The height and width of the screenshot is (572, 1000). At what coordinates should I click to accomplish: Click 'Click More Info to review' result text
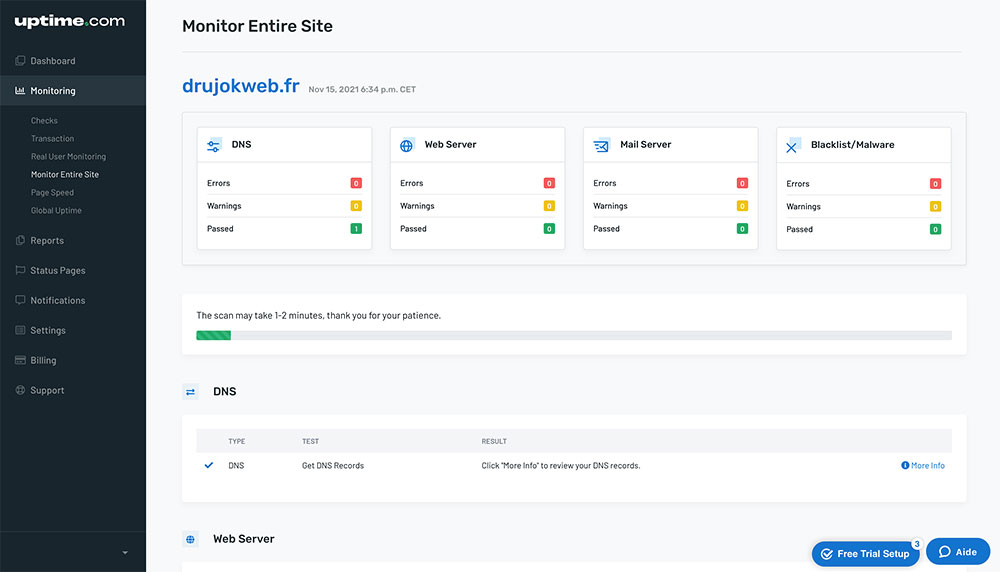pyautogui.click(x=561, y=466)
